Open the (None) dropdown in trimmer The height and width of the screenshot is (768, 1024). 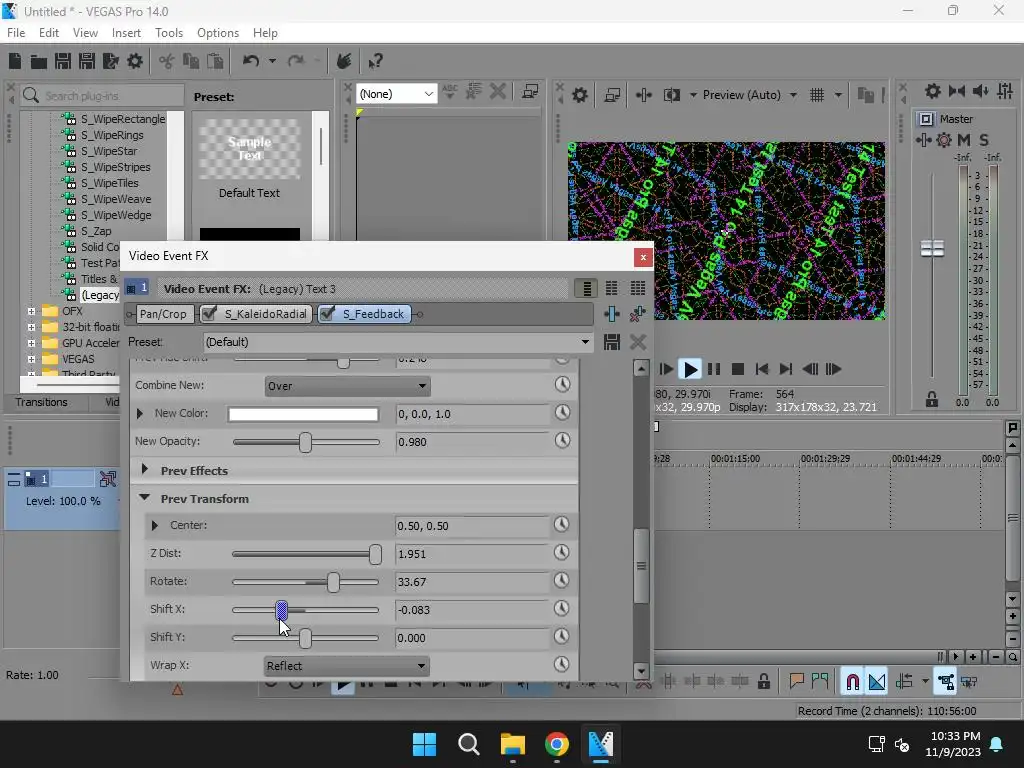pos(396,94)
